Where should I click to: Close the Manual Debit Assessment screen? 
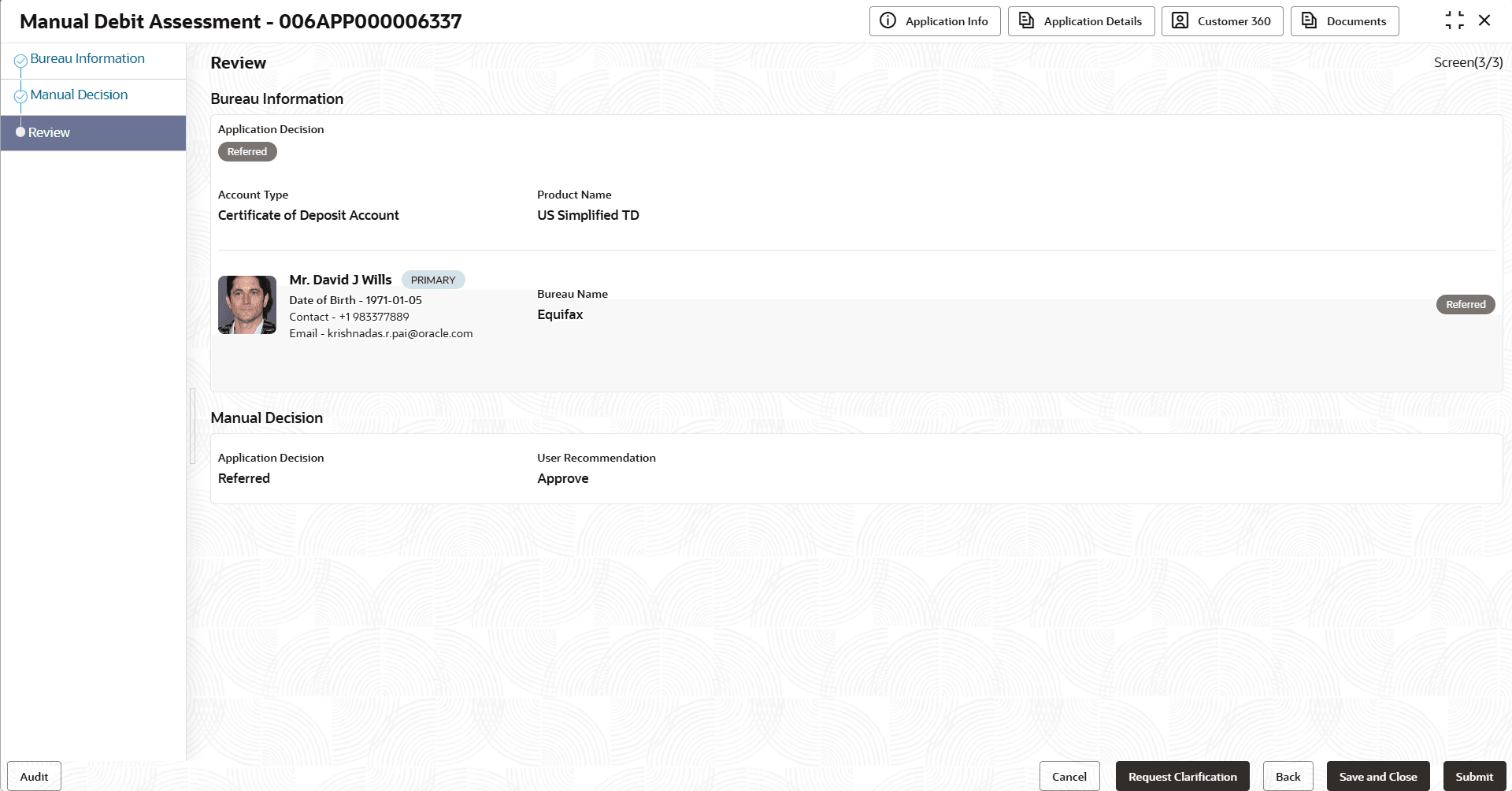(1484, 20)
